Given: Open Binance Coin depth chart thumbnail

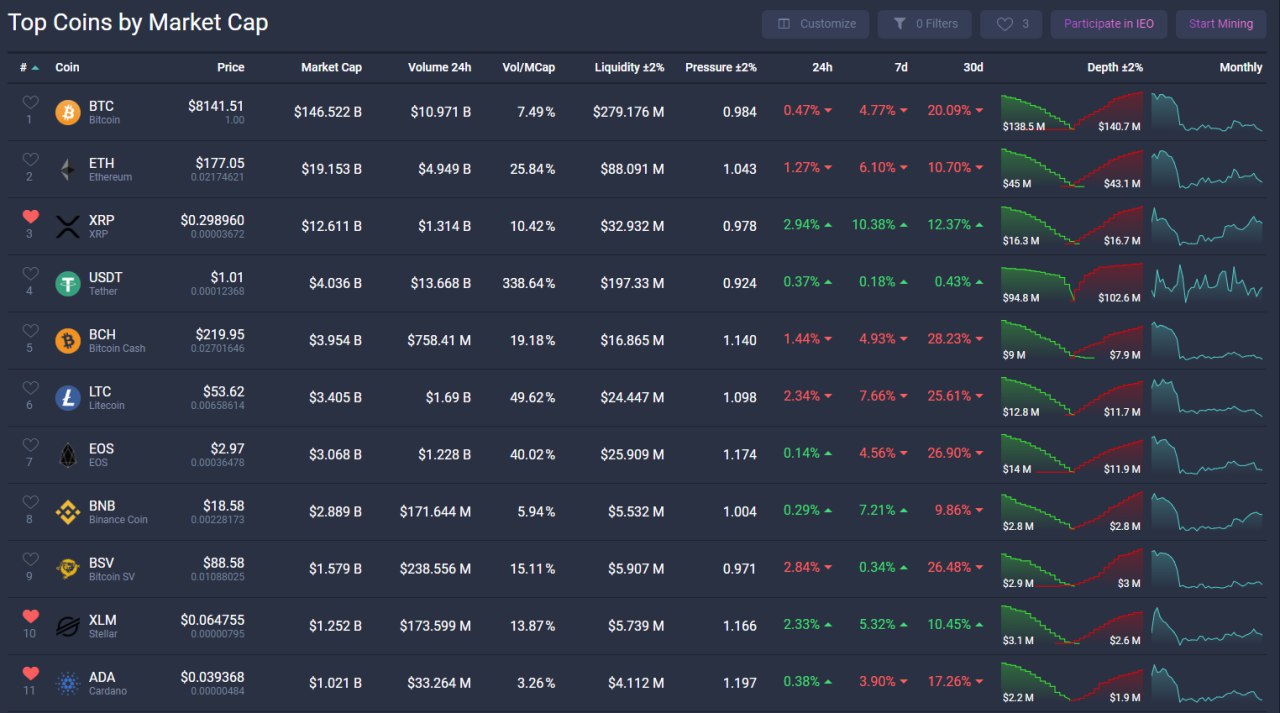Looking at the screenshot, I should [x=1071, y=512].
